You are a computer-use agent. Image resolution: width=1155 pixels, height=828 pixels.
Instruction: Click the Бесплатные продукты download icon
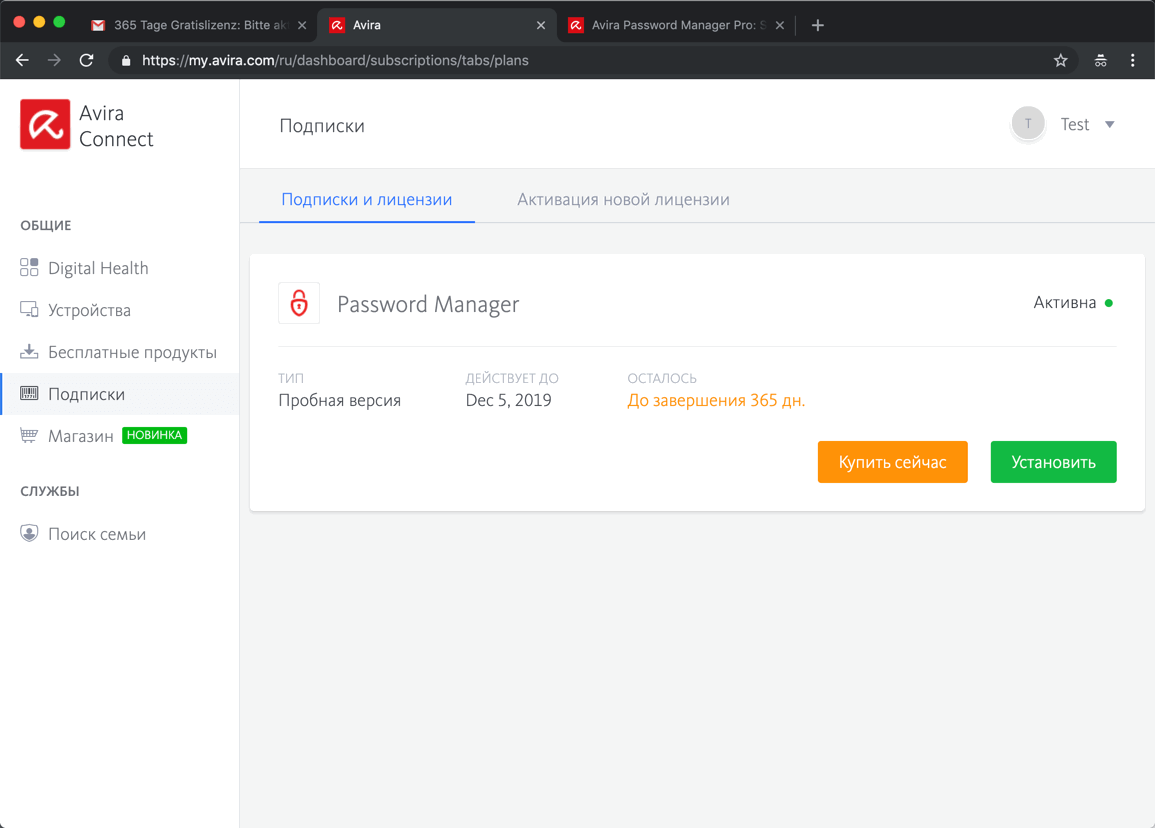click(29, 351)
